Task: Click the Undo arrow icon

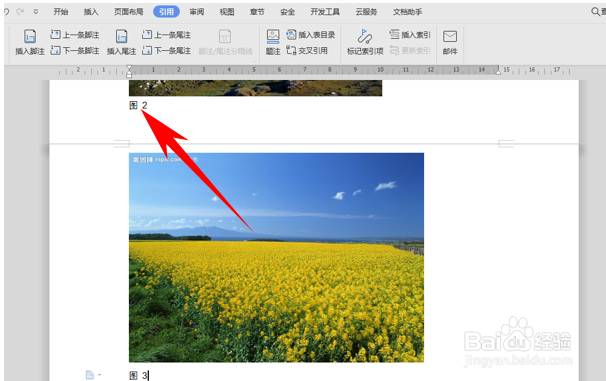Action: pyautogui.click(x=7, y=12)
